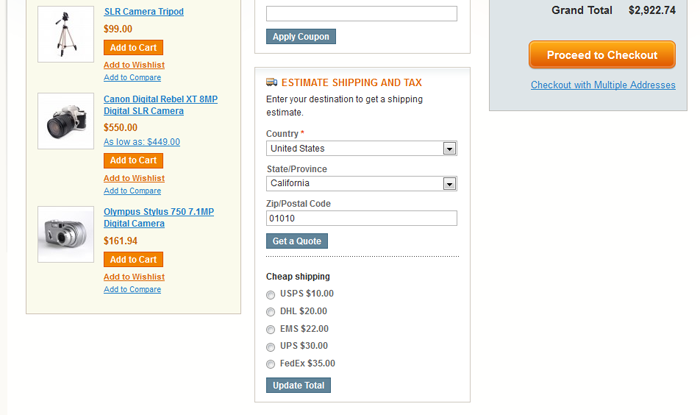Add SLR Camera Tripod to cart

click(x=133, y=47)
